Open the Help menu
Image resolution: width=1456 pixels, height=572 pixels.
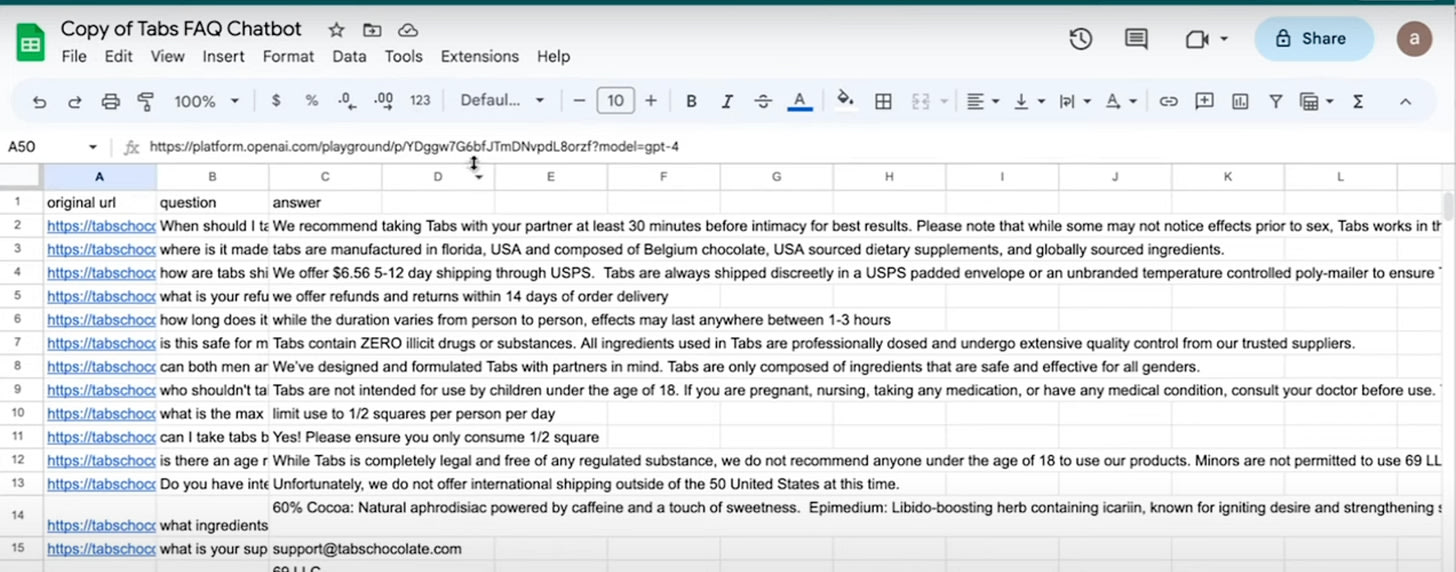553,57
